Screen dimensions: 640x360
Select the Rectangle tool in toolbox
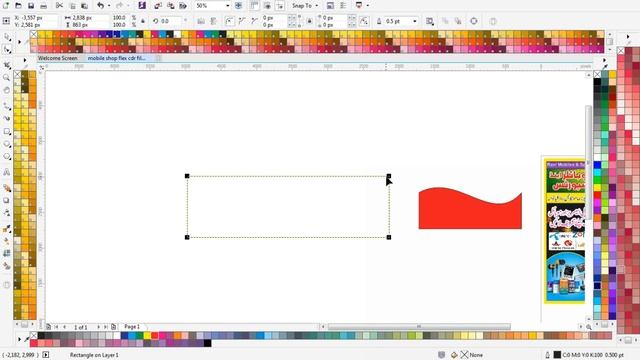click(7, 132)
